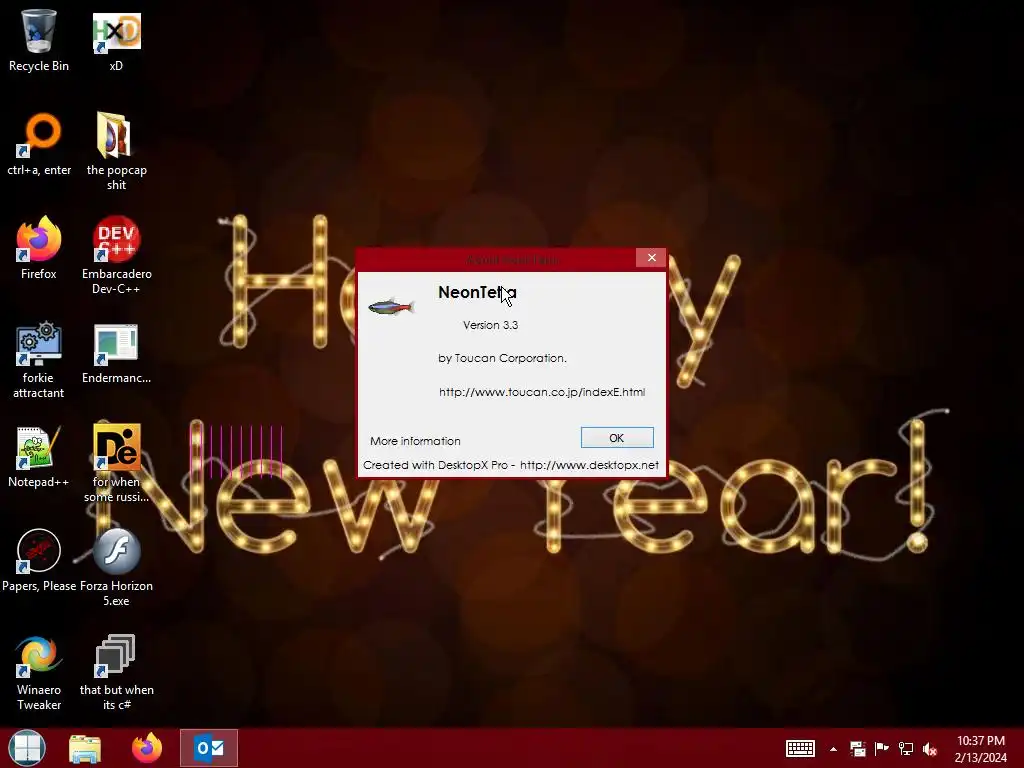This screenshot has height=768, width=1024.
Task: Open the Recycle Bin desktop icon
Action: point(39,40)
